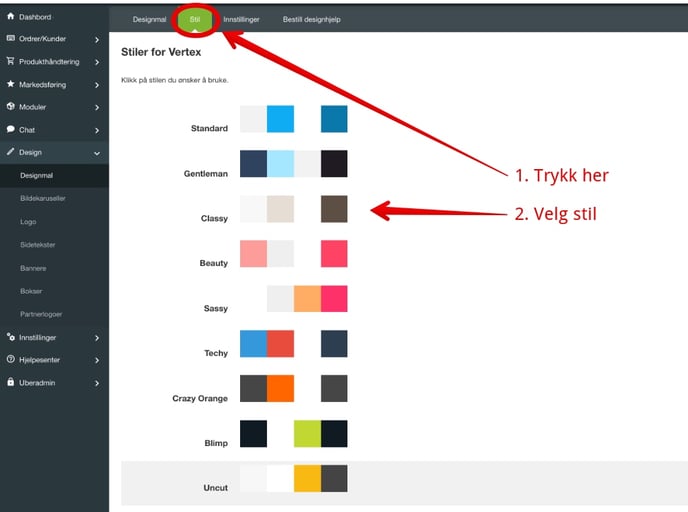Choose the Gentleman style dark blue swatch
The height and width of the screenshot is (512, 688).
coord(253,164)
